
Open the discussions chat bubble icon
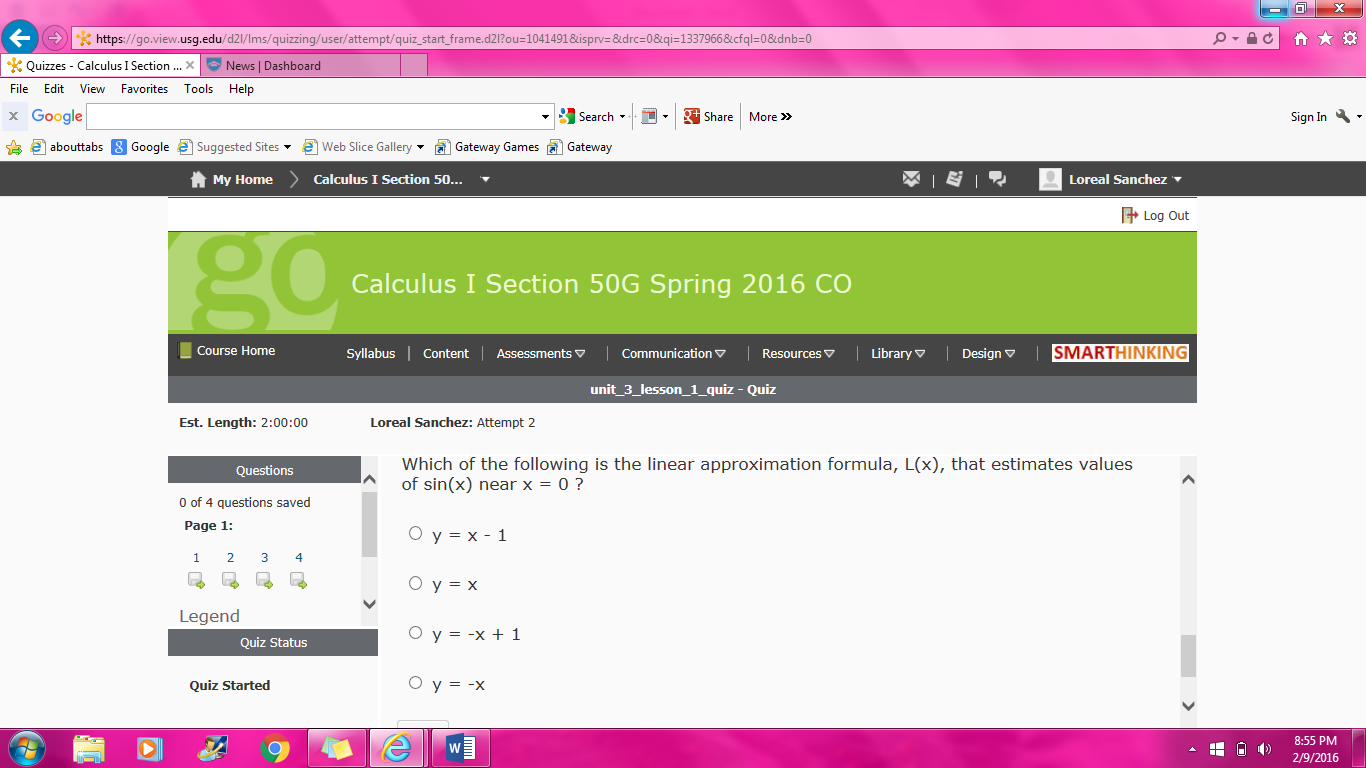[x=997, y=178]
